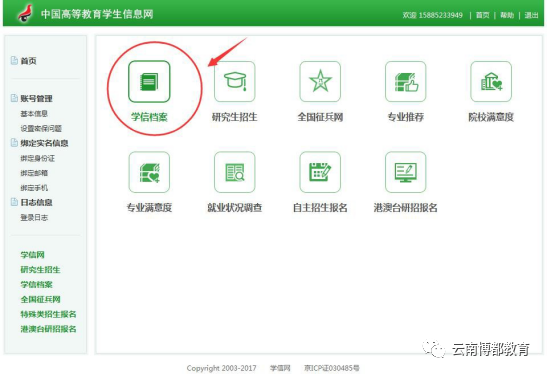
Task: Select the 日志信息 sidebar heading
Action: click(x=36, y=202)
